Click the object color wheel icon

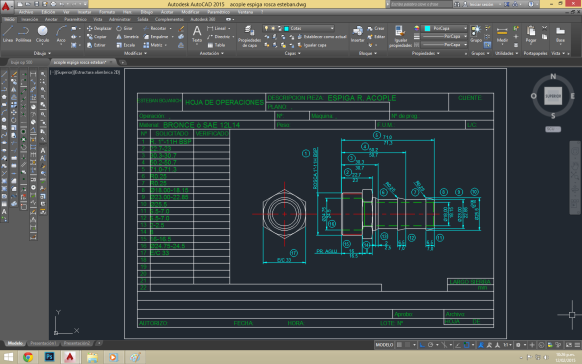417,29
